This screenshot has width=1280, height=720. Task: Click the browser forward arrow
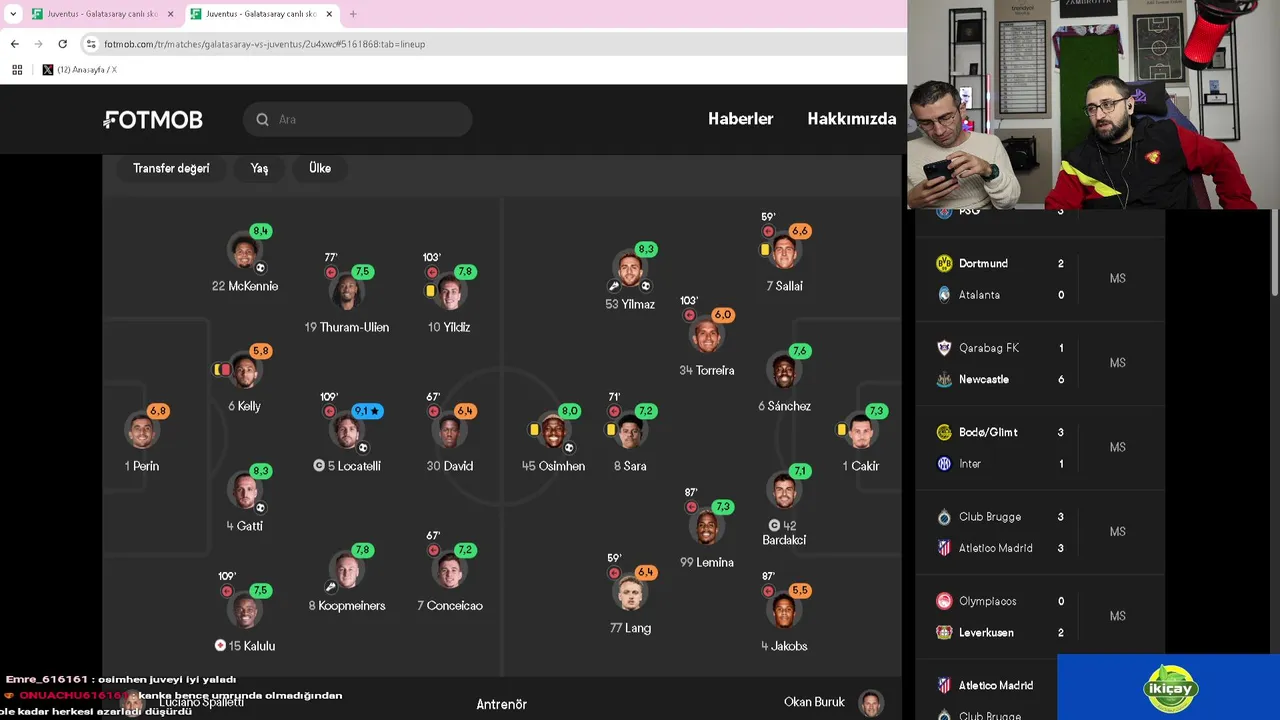38,44
